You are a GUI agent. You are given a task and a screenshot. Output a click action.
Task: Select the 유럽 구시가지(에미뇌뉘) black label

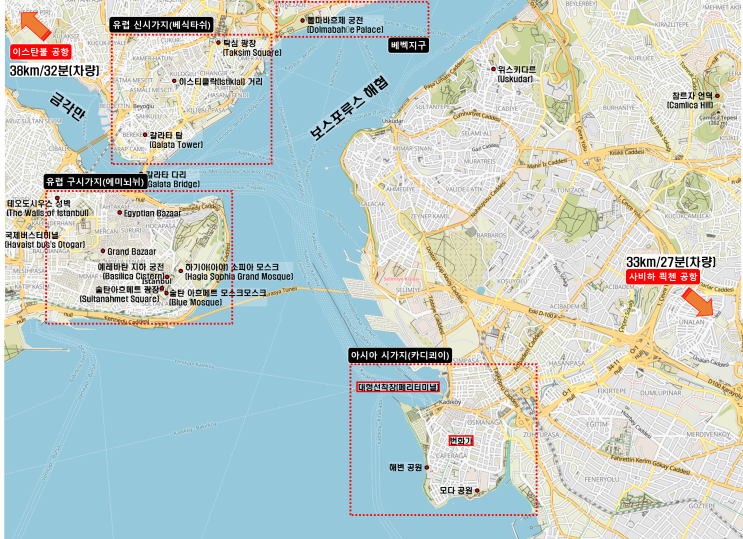tap(95, 181)
